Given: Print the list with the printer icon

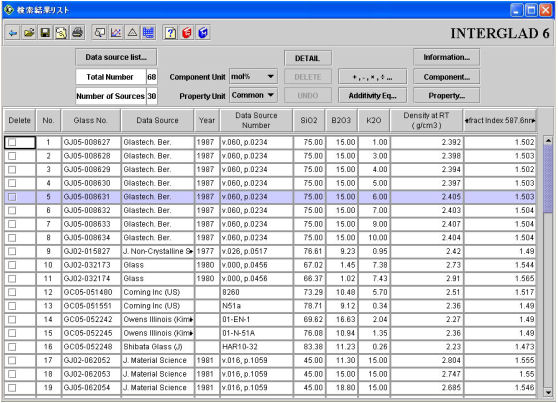Looking at the screenshot, I should click(78, 33).
